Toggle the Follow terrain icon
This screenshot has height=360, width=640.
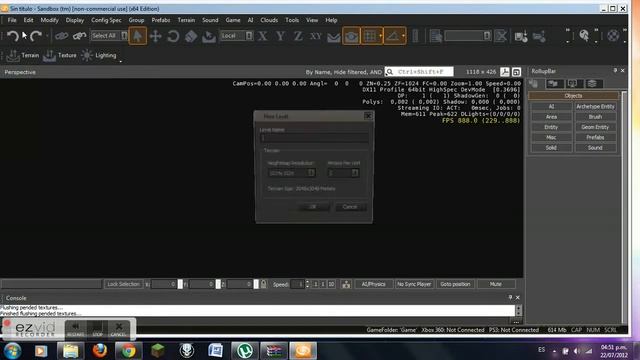(333, 36)
